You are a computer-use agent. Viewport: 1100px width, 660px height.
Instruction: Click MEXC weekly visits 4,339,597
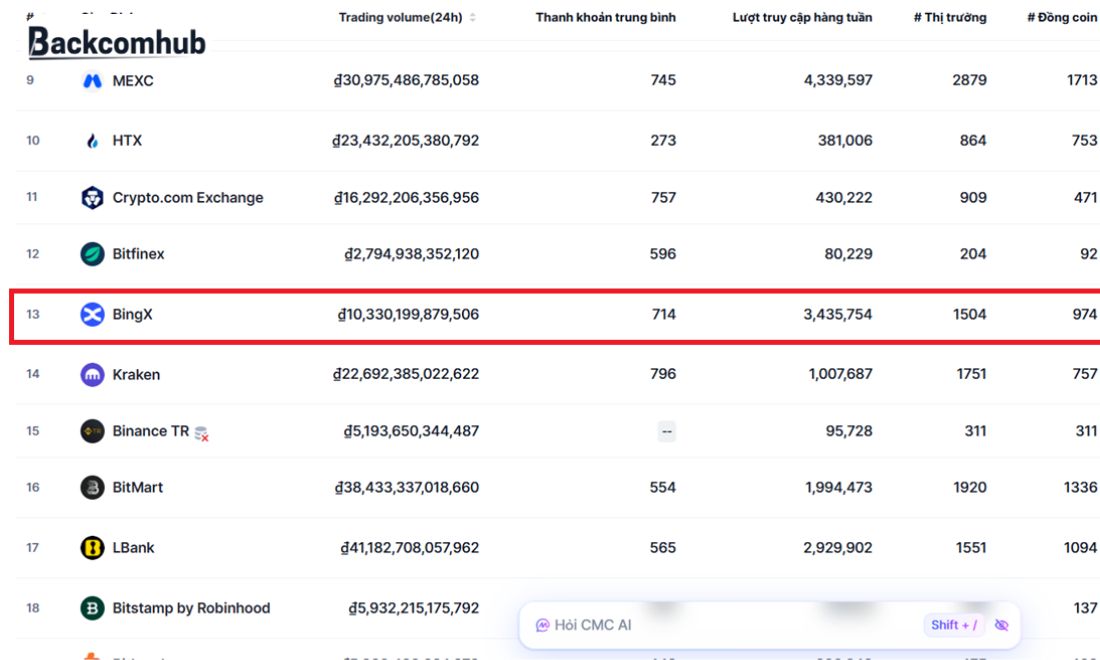click(838, 81)
